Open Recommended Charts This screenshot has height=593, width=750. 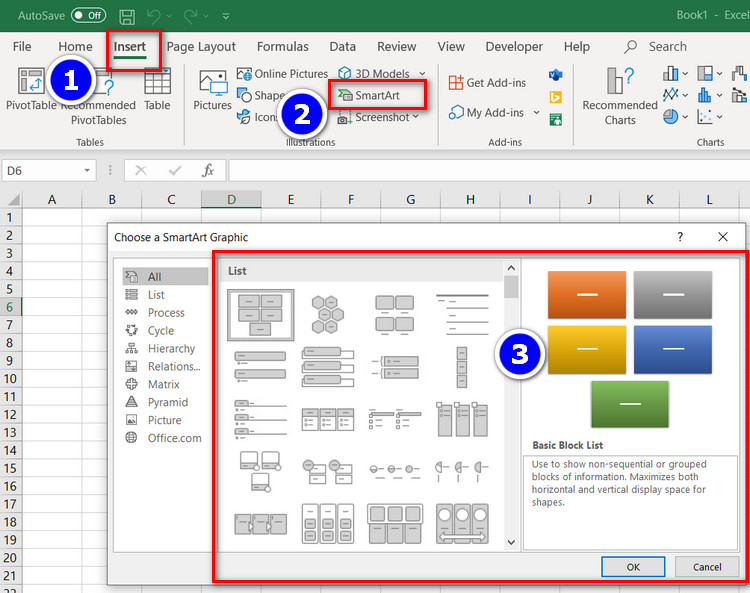pyautogui.click(x=620, y=96)
